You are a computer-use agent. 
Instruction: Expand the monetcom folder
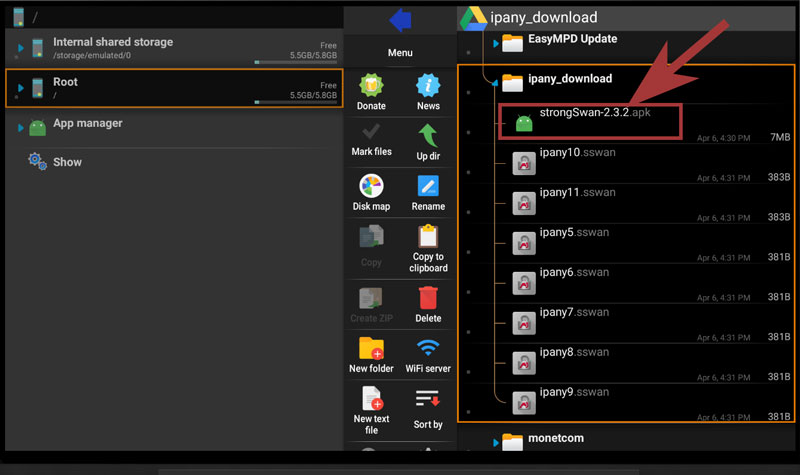pyautogui.click(x=495, y=440)
